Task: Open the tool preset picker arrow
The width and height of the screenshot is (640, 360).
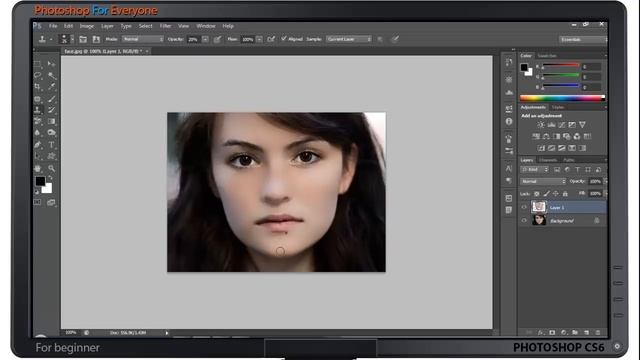Action: [51, 40]
